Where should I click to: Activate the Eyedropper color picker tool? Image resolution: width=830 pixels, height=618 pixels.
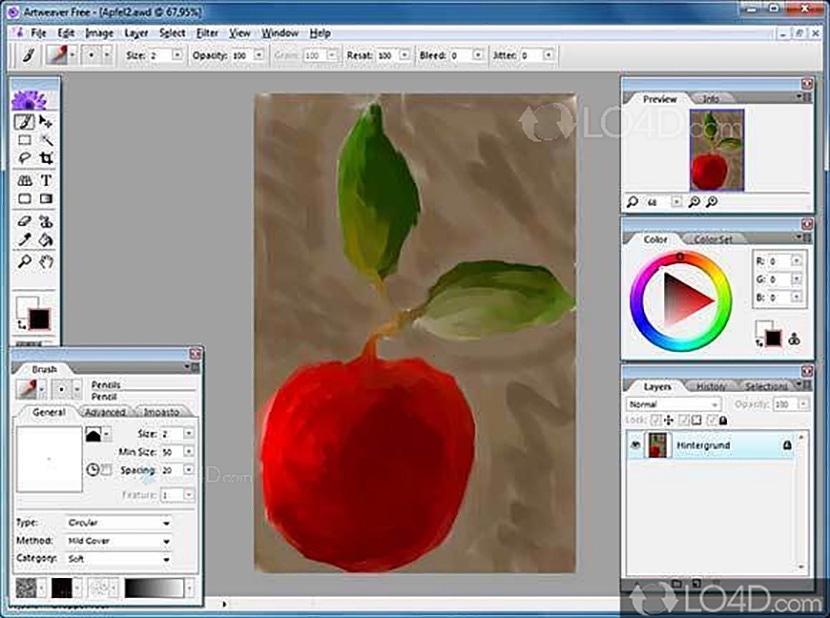click(x=25, y=240)
